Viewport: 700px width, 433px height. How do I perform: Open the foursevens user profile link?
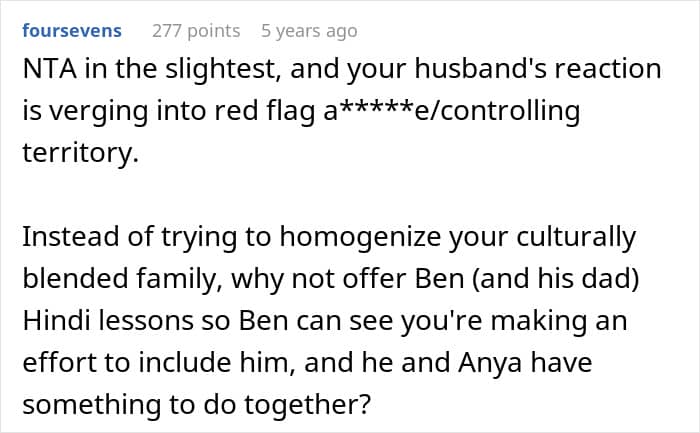[x=72, y=31]
